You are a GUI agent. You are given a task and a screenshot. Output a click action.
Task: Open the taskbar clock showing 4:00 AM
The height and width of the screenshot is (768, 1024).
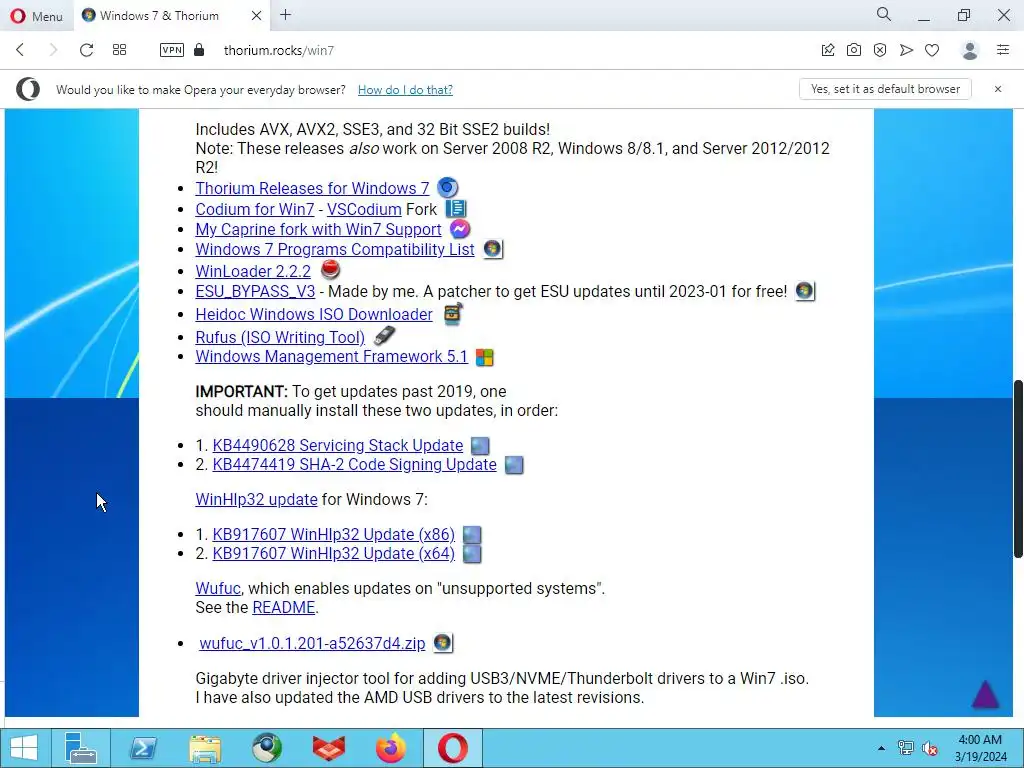(x=980, y=748)
